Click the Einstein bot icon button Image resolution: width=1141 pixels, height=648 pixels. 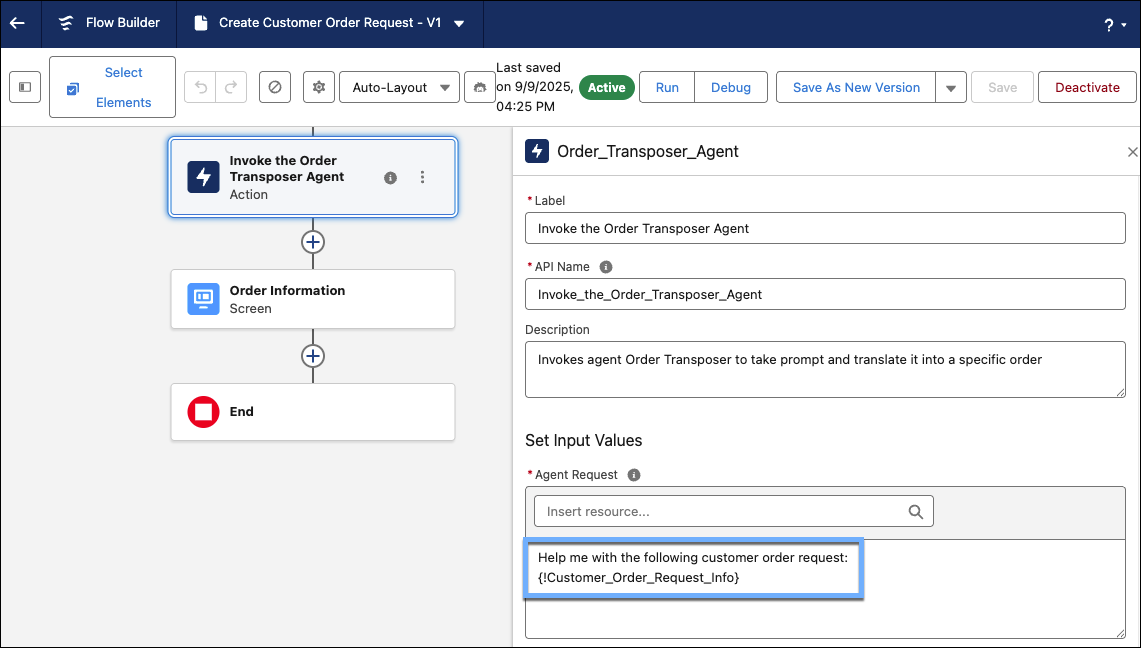tap(480, 87)
